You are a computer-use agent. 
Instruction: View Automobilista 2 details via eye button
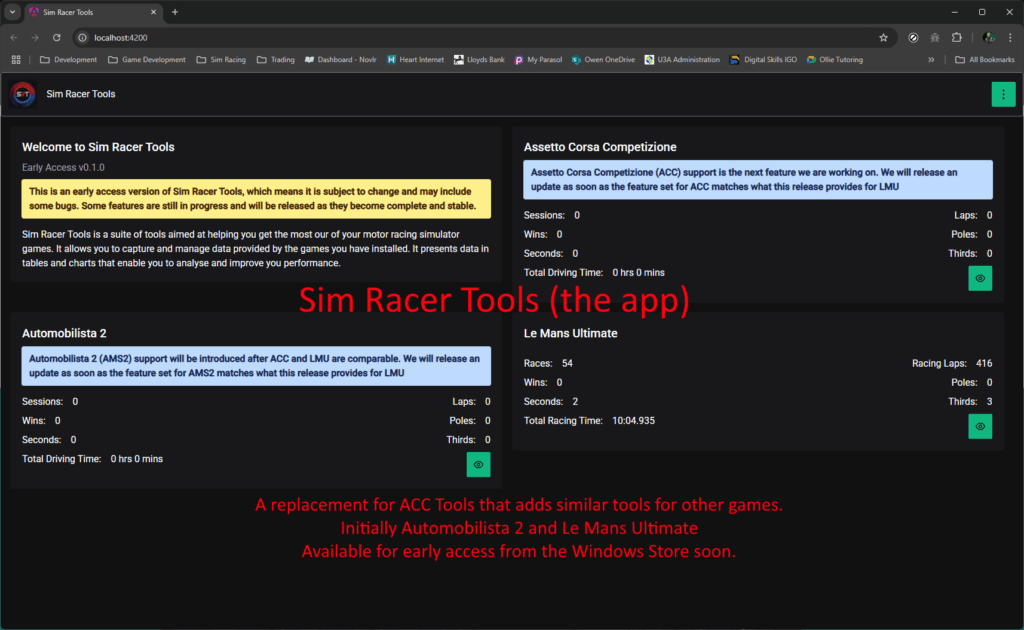478,465
